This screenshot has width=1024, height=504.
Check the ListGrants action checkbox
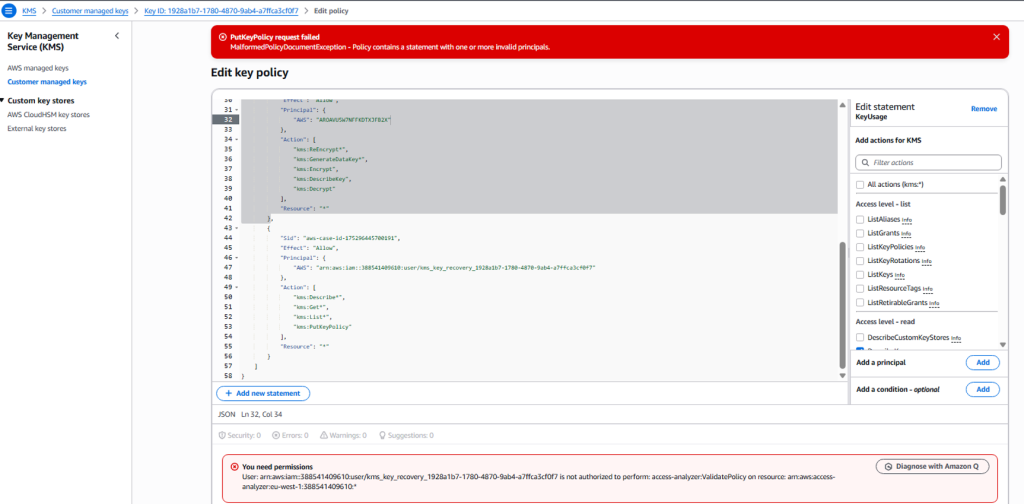pyautogui.click(x=860, y=233)
